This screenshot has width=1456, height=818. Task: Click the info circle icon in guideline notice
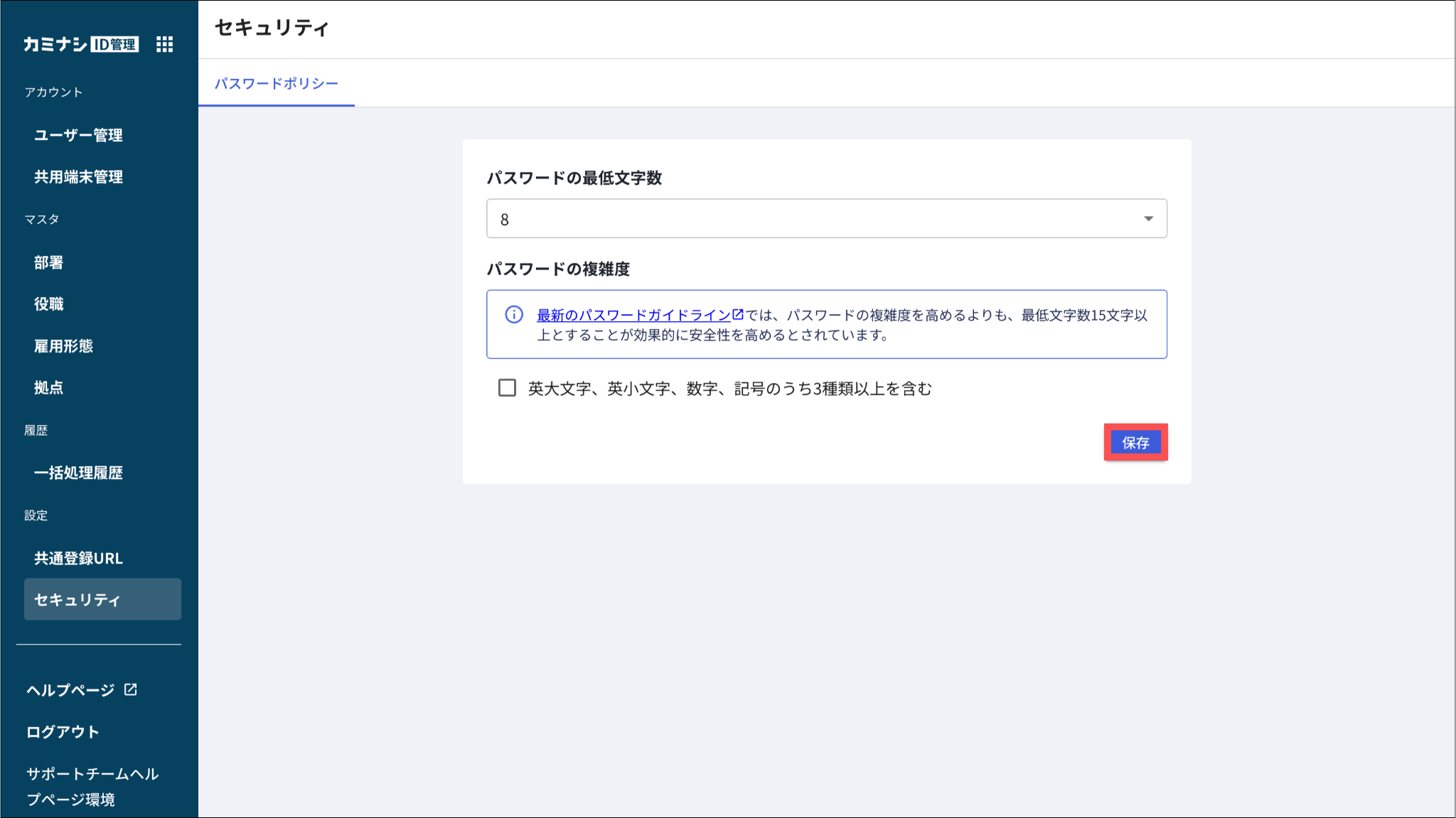514,315
